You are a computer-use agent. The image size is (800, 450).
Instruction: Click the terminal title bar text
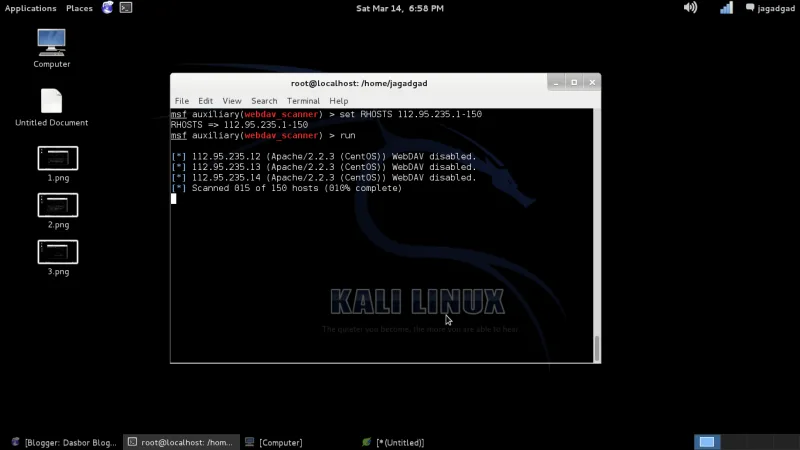click(x=359, y=83)
